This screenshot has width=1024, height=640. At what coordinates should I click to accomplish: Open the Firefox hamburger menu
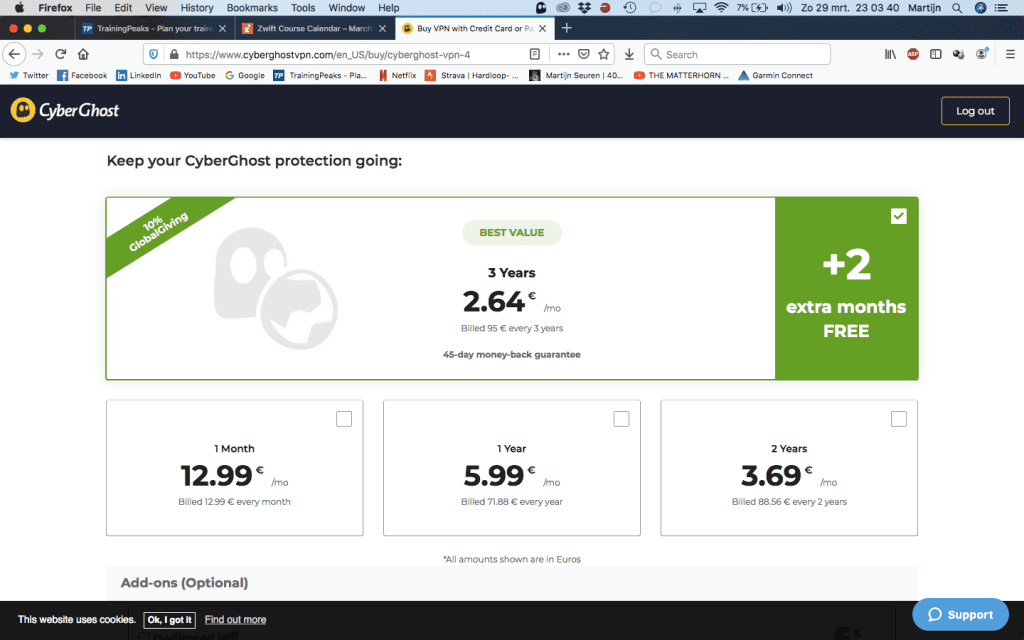coord(1010,54)
